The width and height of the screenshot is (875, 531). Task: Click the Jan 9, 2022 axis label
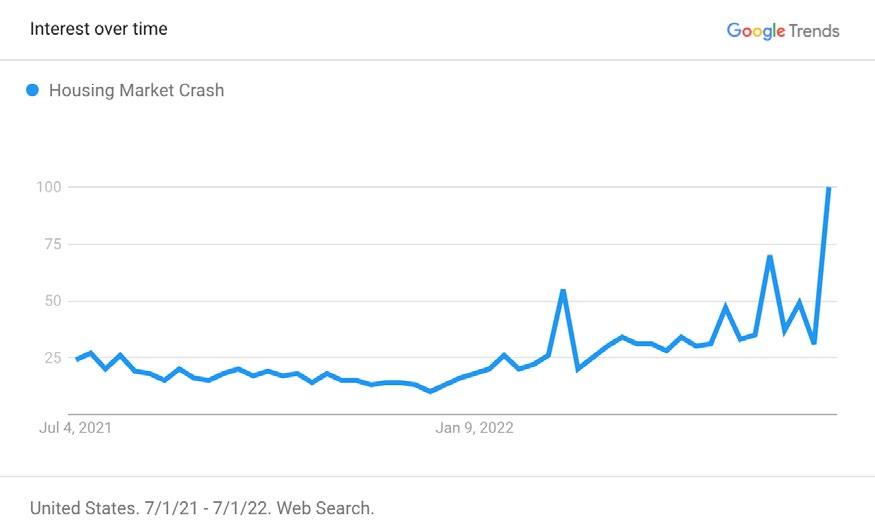(474, 428)
